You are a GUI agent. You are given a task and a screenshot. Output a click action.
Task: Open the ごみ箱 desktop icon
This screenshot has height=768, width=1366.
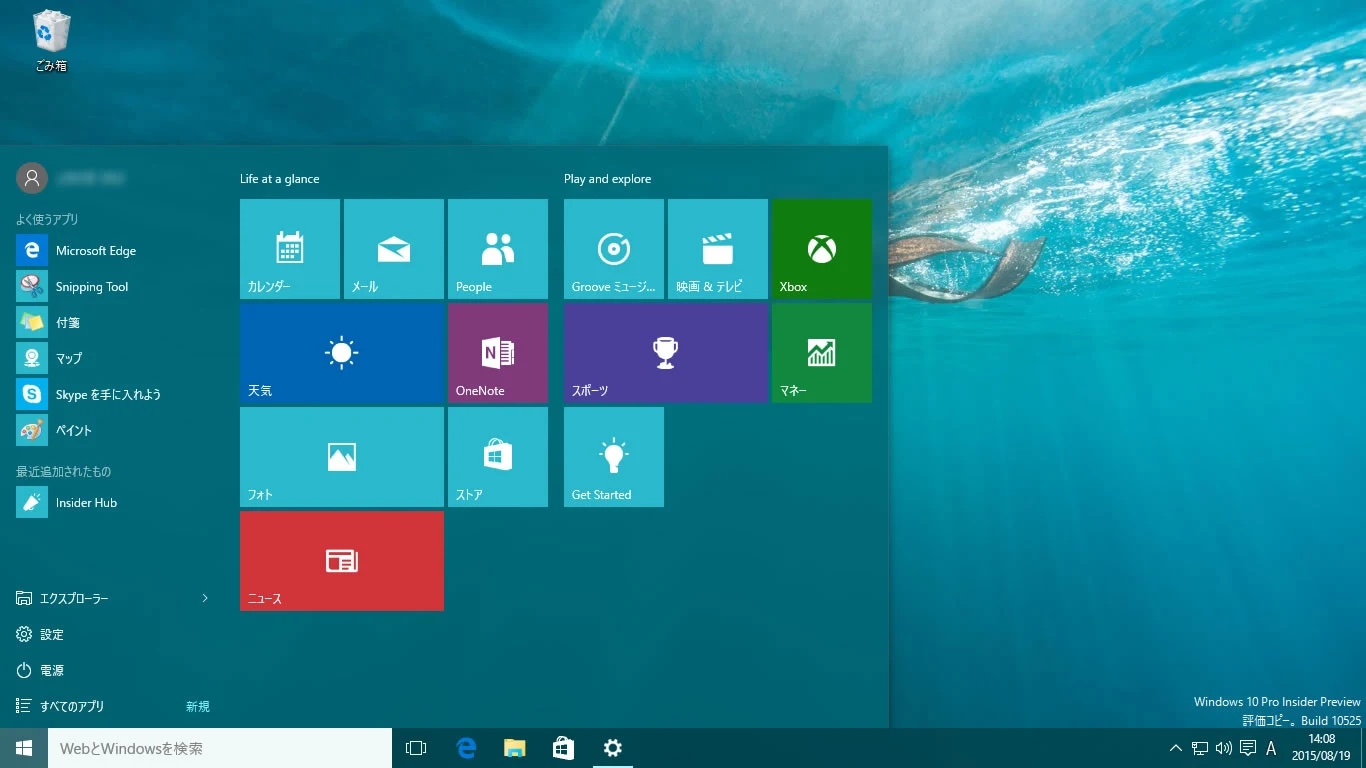(51, 41)
